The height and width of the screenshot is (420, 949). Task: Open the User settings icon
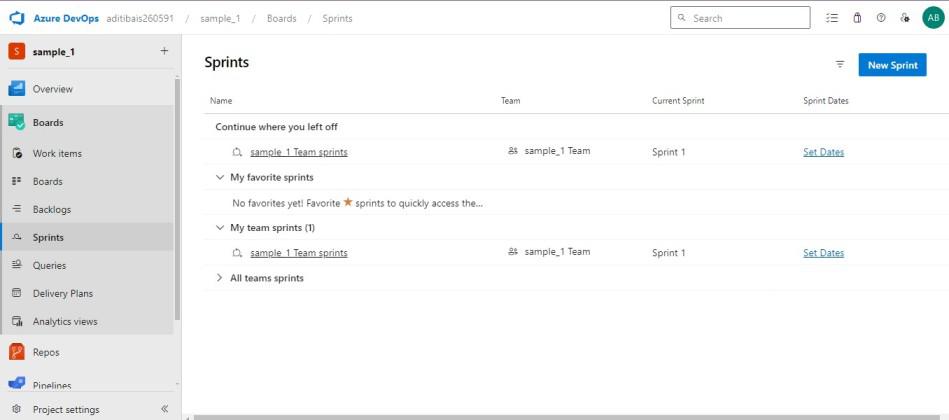(905, 18)
